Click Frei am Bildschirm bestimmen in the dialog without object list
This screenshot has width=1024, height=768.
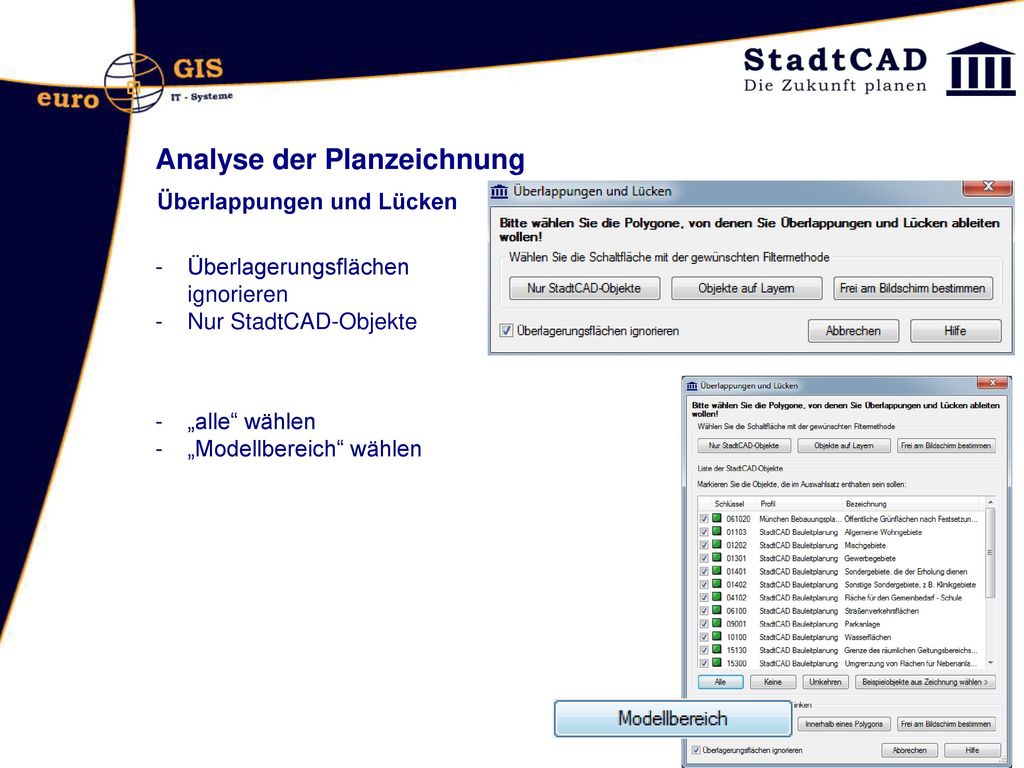[912, 288]
